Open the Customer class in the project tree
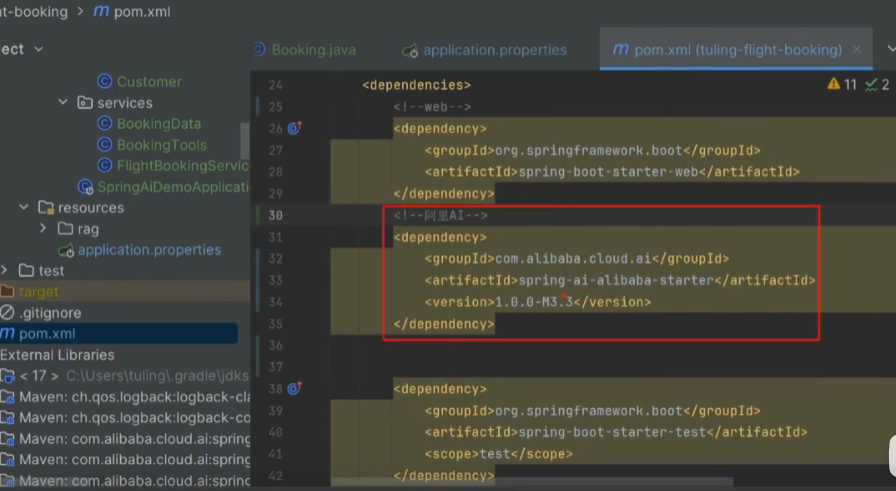Image resolution: width=896 pixels, height=491 pixels. coord(149,82)
